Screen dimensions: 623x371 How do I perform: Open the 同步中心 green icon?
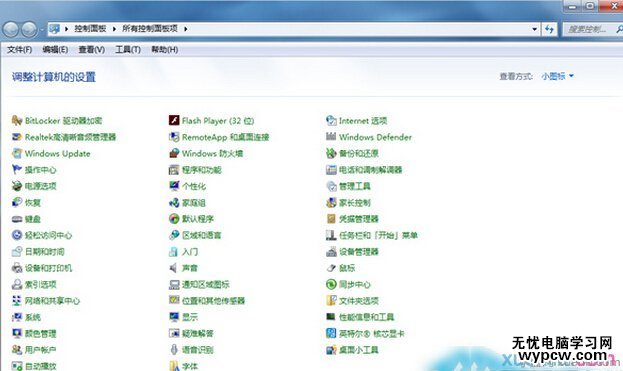(331, 284)
